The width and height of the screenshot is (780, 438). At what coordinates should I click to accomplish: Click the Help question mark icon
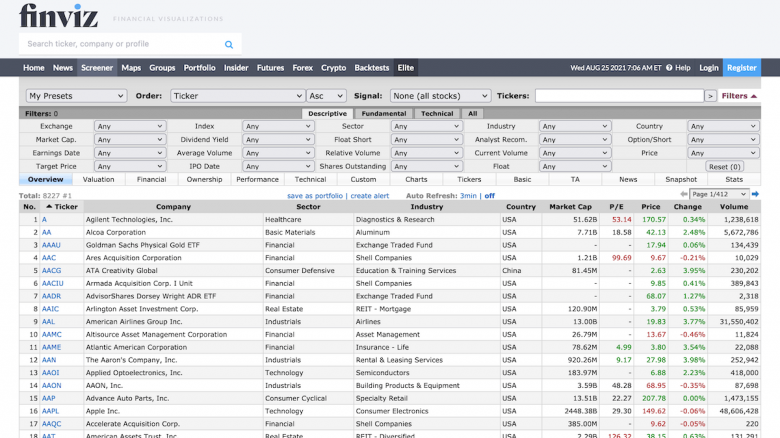coord(669,68)
